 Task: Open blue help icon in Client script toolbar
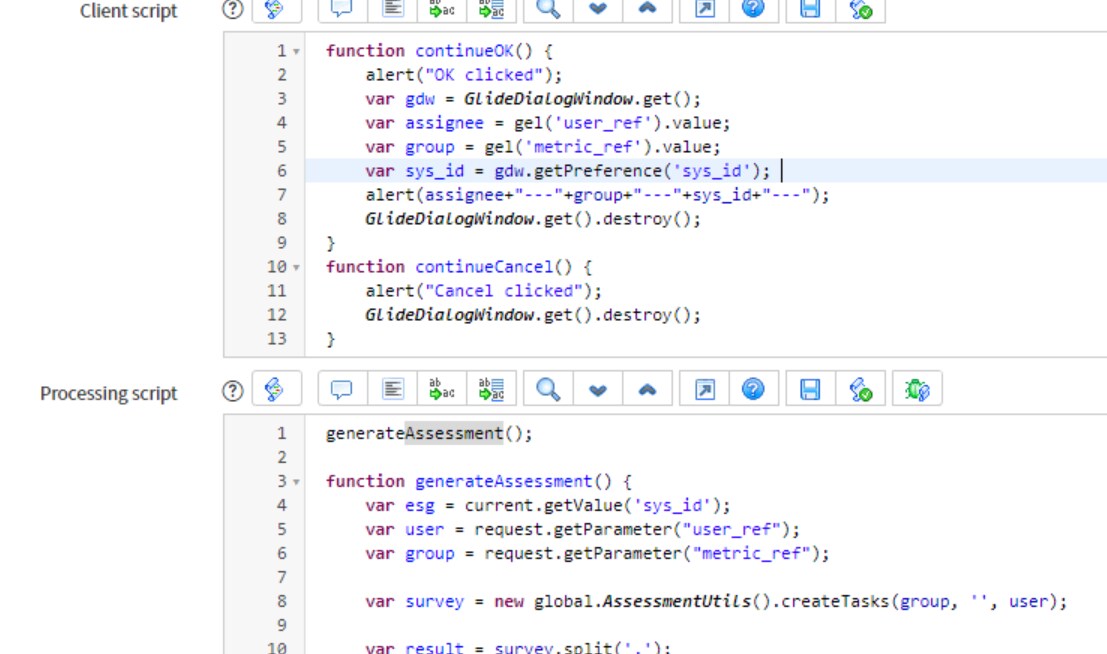point(753,9)
